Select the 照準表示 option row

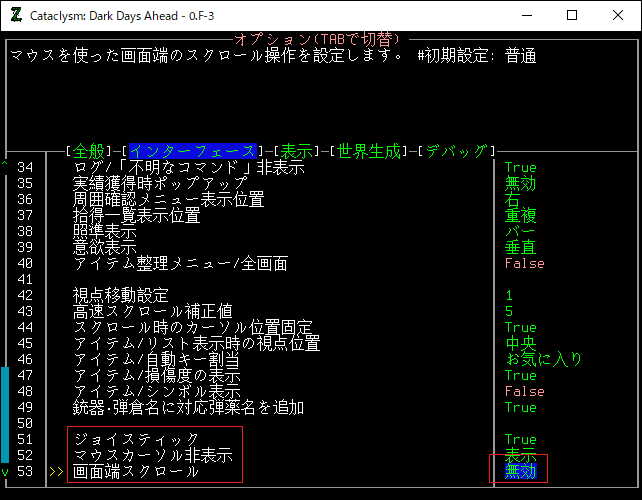pos(104,231)
